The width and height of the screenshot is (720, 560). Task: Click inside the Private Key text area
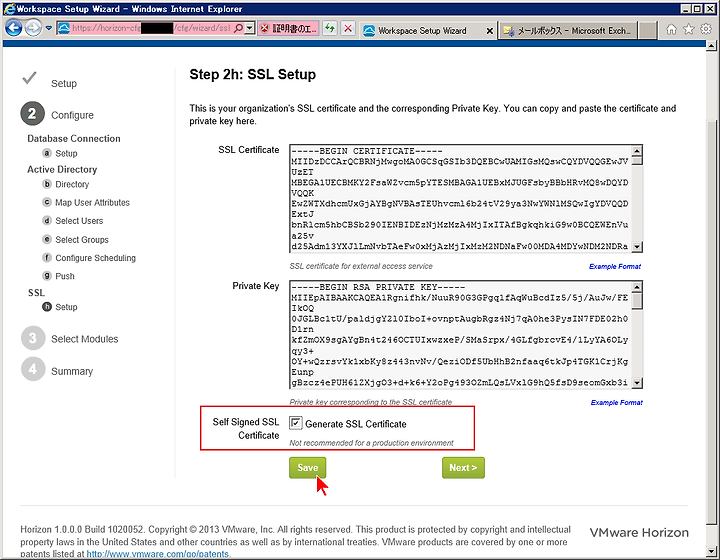pos(460,335)
